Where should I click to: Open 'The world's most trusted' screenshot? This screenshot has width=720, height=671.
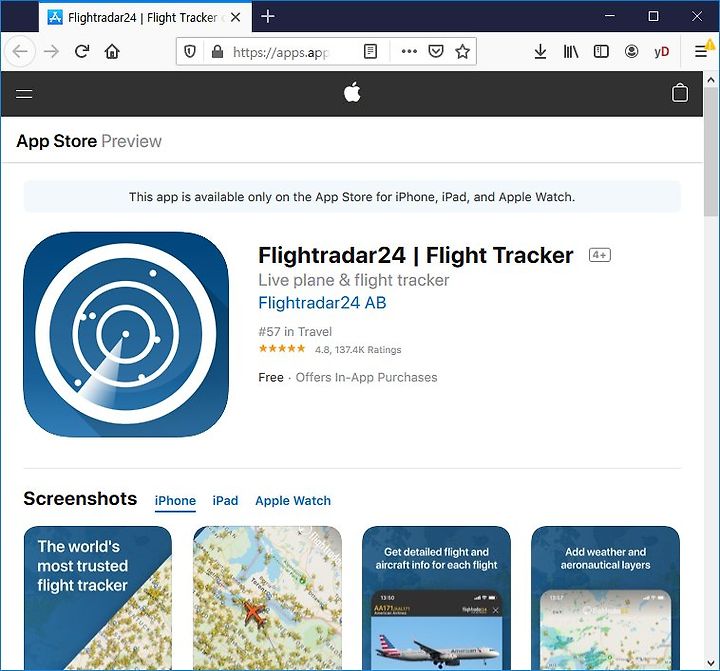[x=98, y=598]
